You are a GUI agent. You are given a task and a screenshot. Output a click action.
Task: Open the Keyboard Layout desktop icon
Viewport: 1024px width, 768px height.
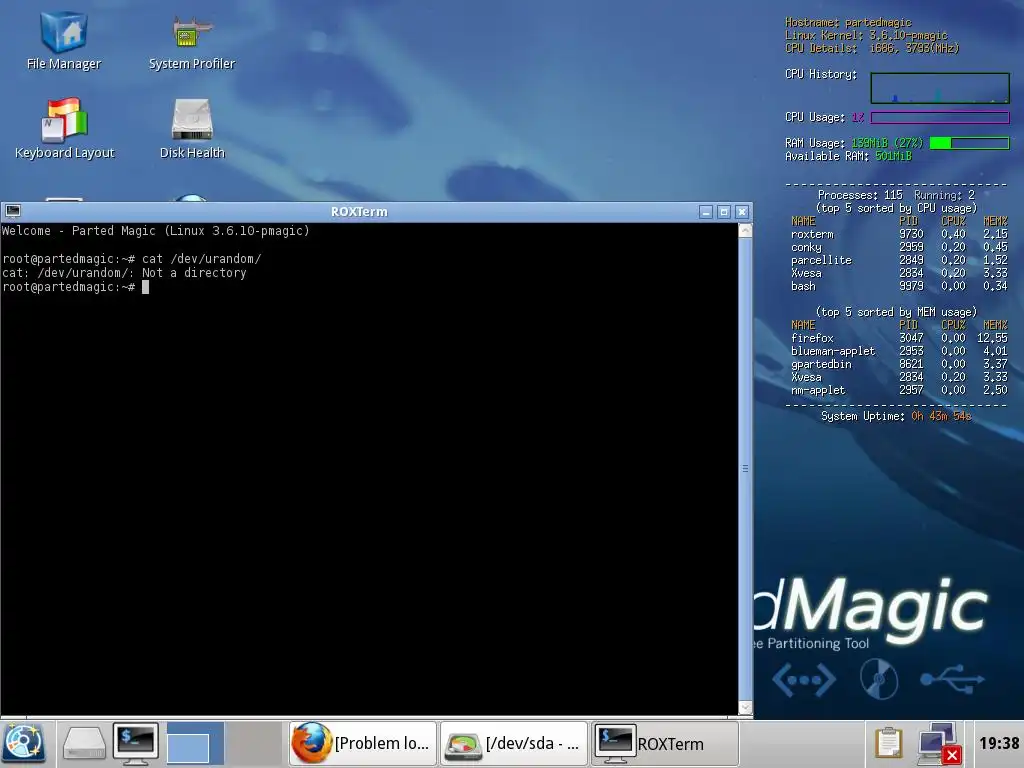(x=64, y=129)
